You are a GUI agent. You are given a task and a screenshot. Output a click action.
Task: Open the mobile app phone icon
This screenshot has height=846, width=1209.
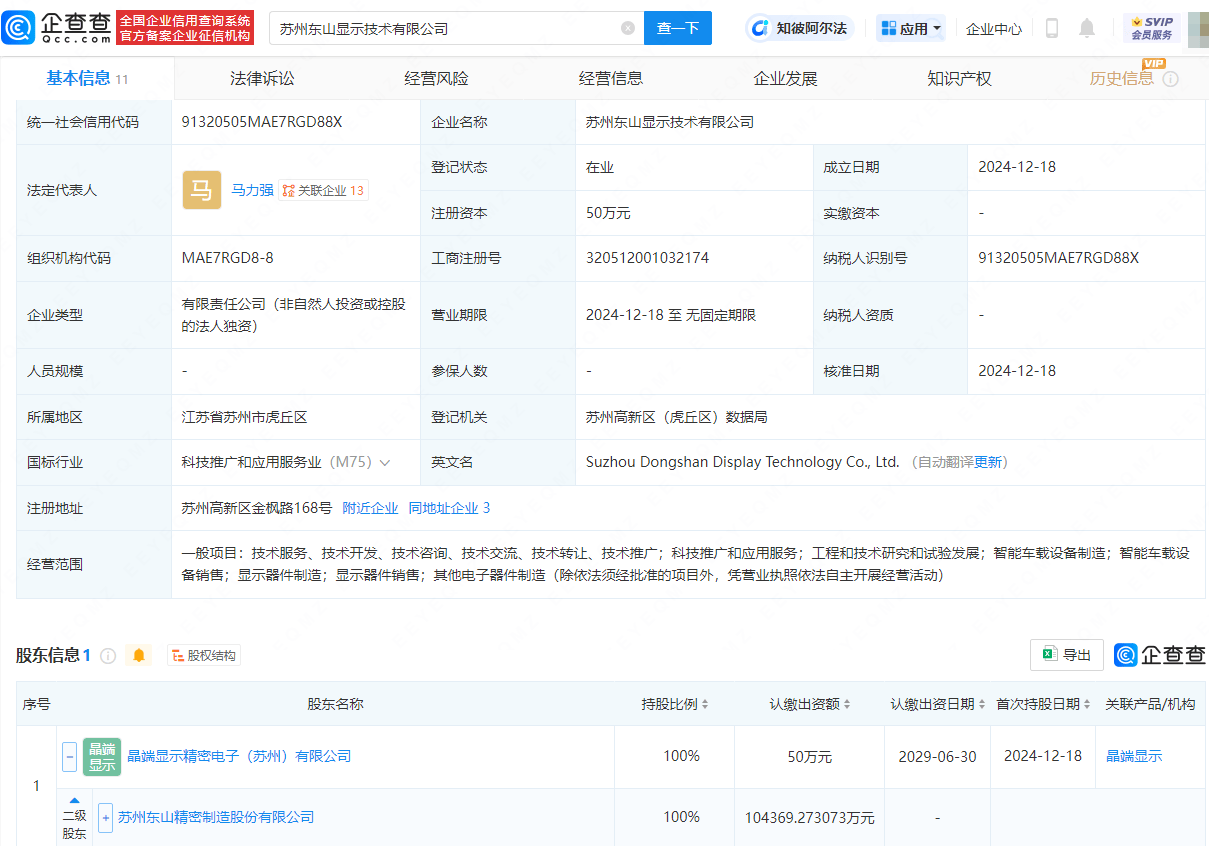[x=1051, y=28]
